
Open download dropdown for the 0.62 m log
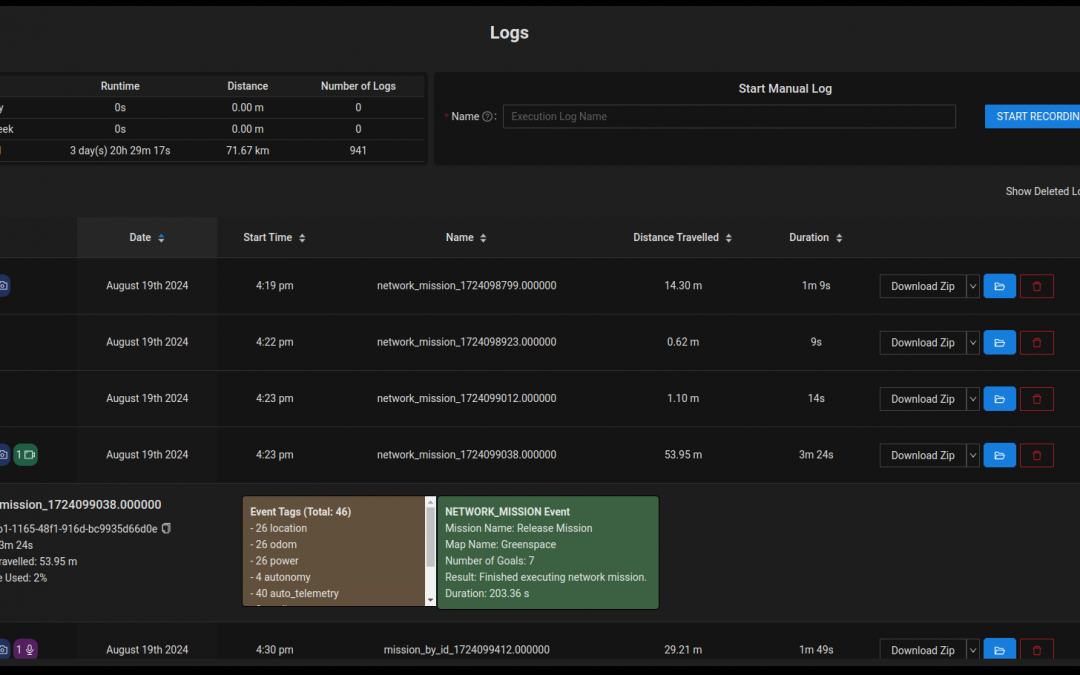tap(973, 342)
